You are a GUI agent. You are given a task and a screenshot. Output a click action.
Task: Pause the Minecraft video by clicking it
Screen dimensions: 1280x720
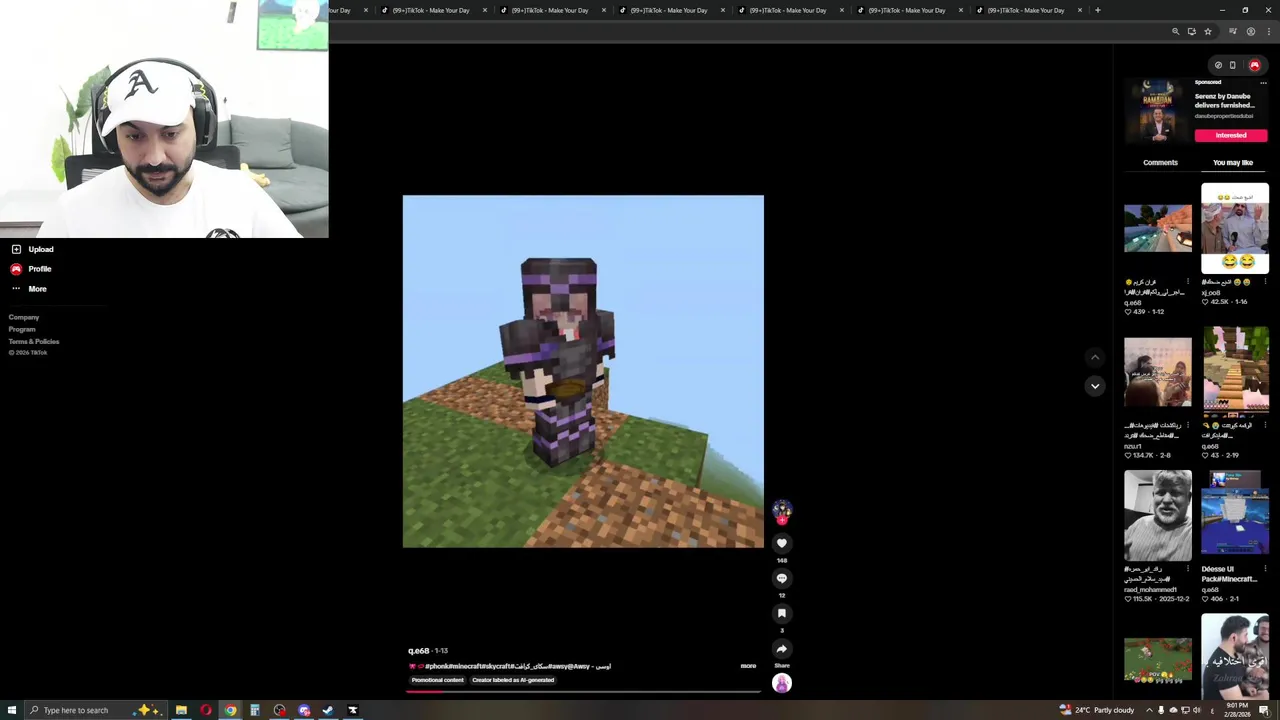coord(583,371)
